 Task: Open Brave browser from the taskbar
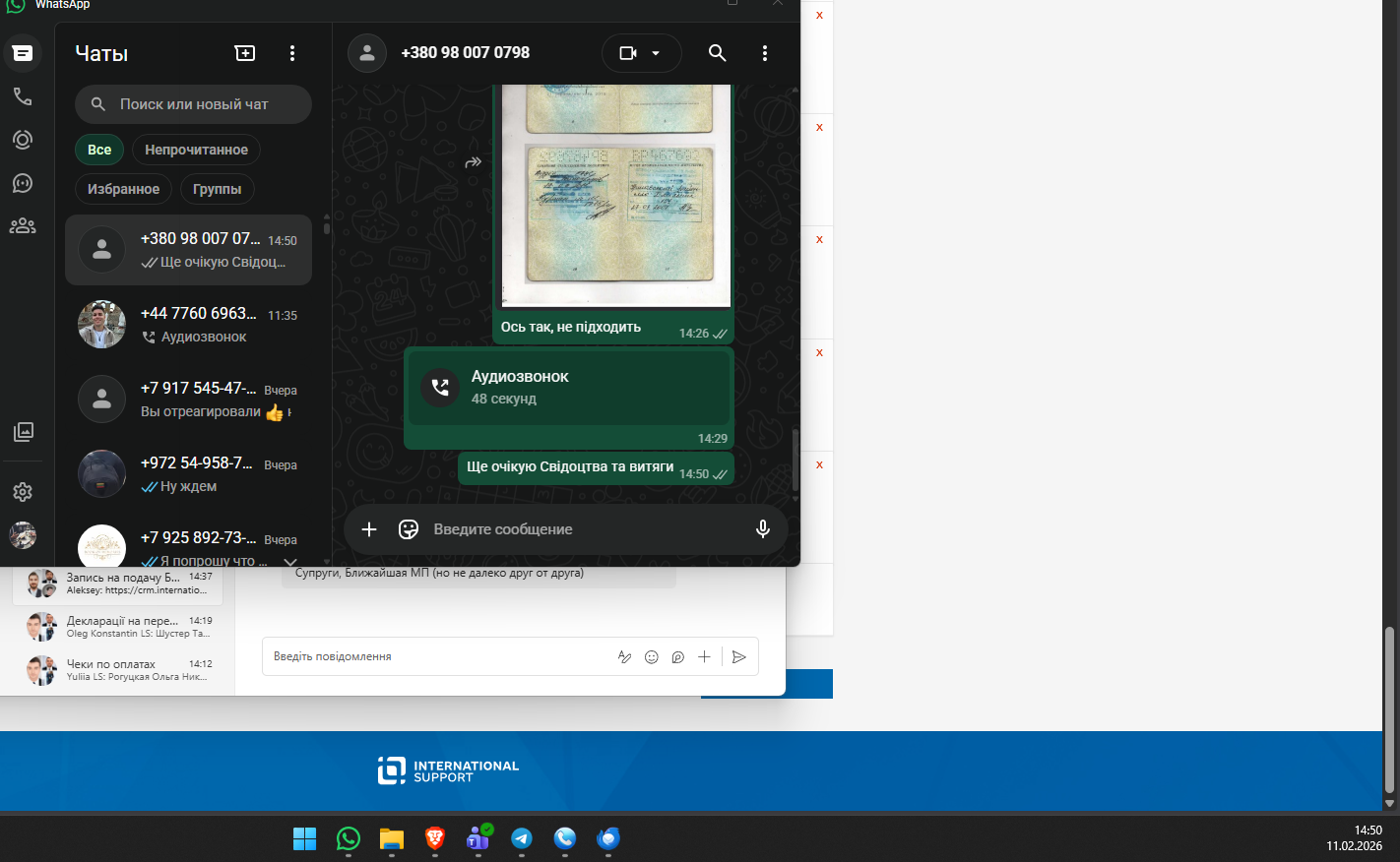[x=435, y=838]
